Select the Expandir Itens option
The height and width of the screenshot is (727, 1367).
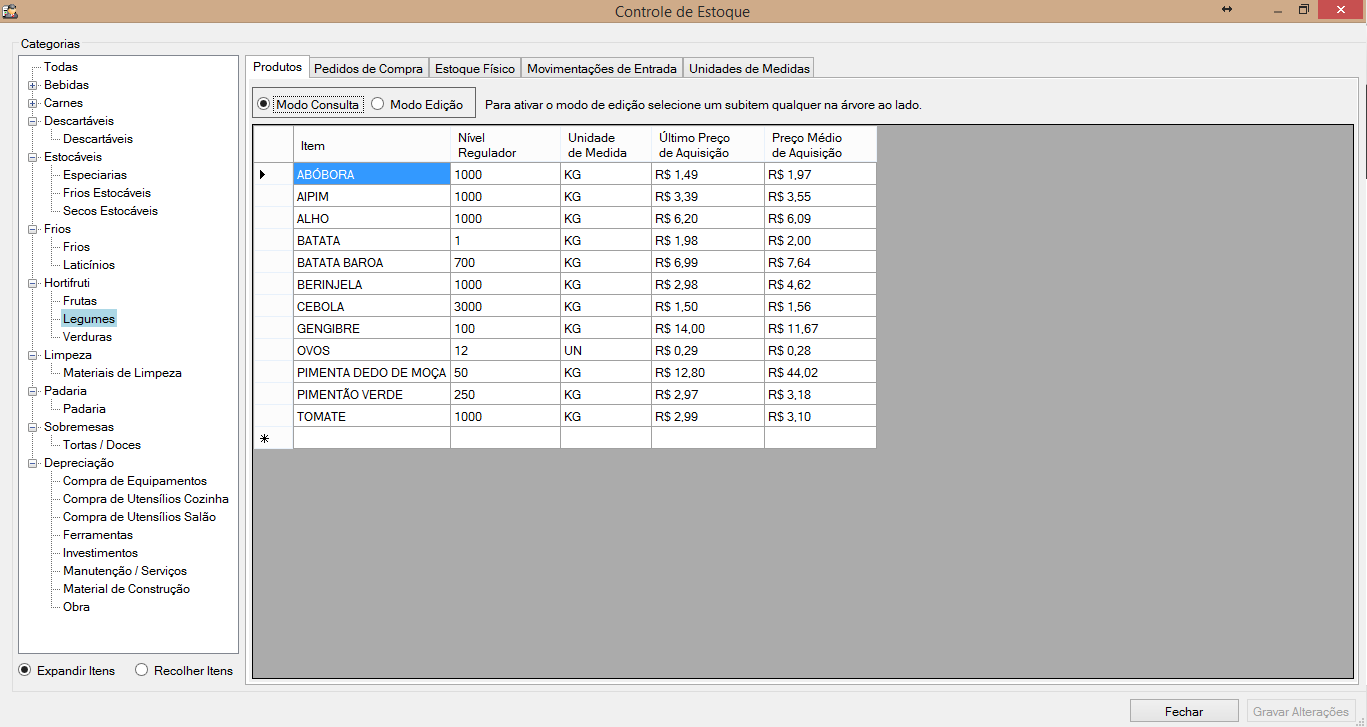[25, 671]
